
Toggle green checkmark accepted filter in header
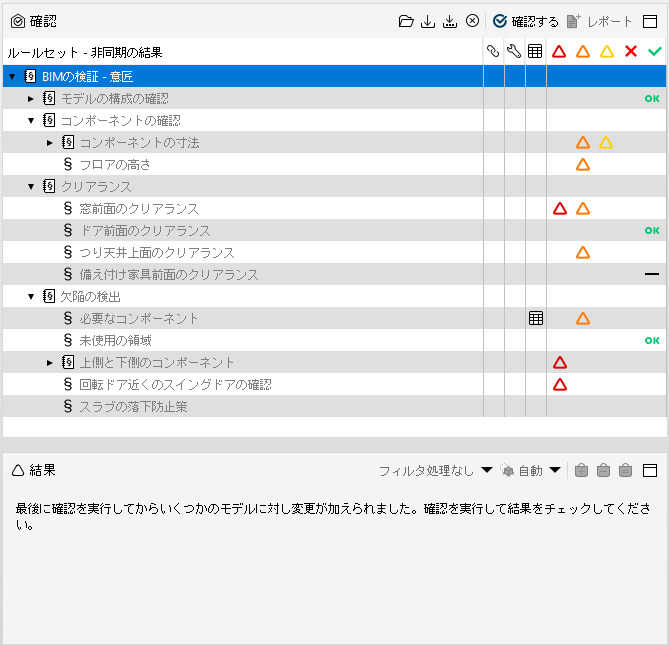pyautogui.click(x=655, y=52)
